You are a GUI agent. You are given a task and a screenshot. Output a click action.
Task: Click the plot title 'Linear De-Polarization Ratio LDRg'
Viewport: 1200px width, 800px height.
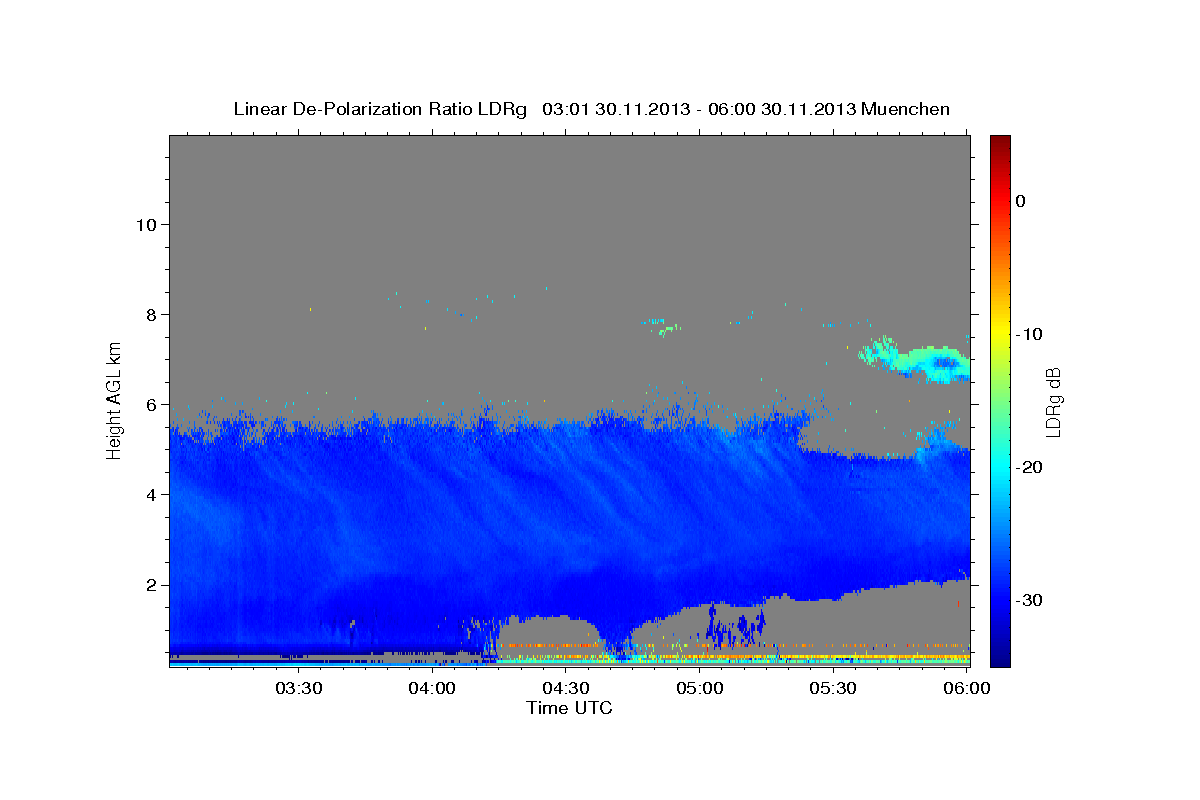tap(380, 109)
